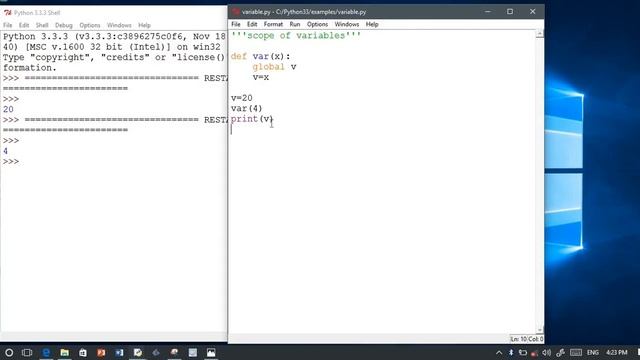Close the variable.py editor window
Screen dimensions: 640x360
tap(532, 12)
